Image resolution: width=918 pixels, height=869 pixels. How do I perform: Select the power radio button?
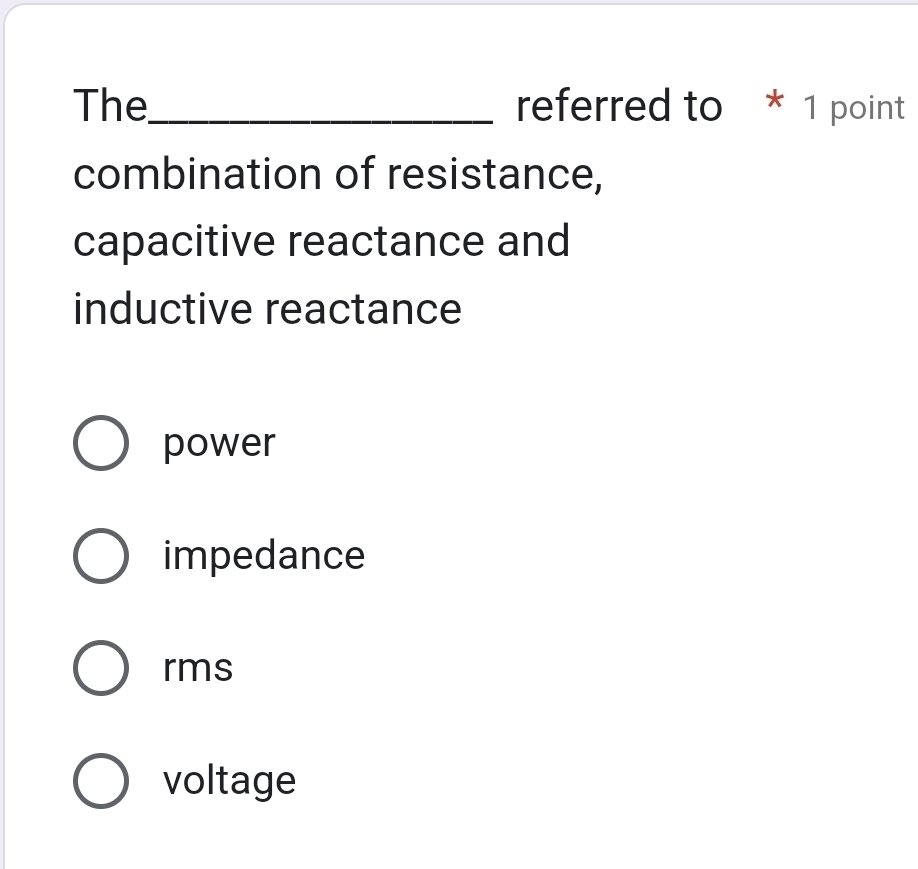click(x=100, y=444)
